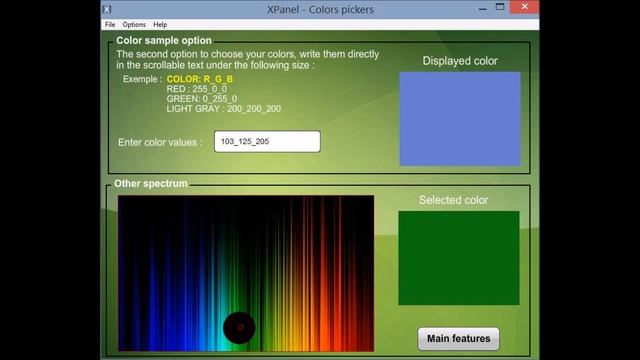Click the 'GREEN: 0_255_0' example line
The height and width of the screenshot is (360, 640).
(202, 99)
